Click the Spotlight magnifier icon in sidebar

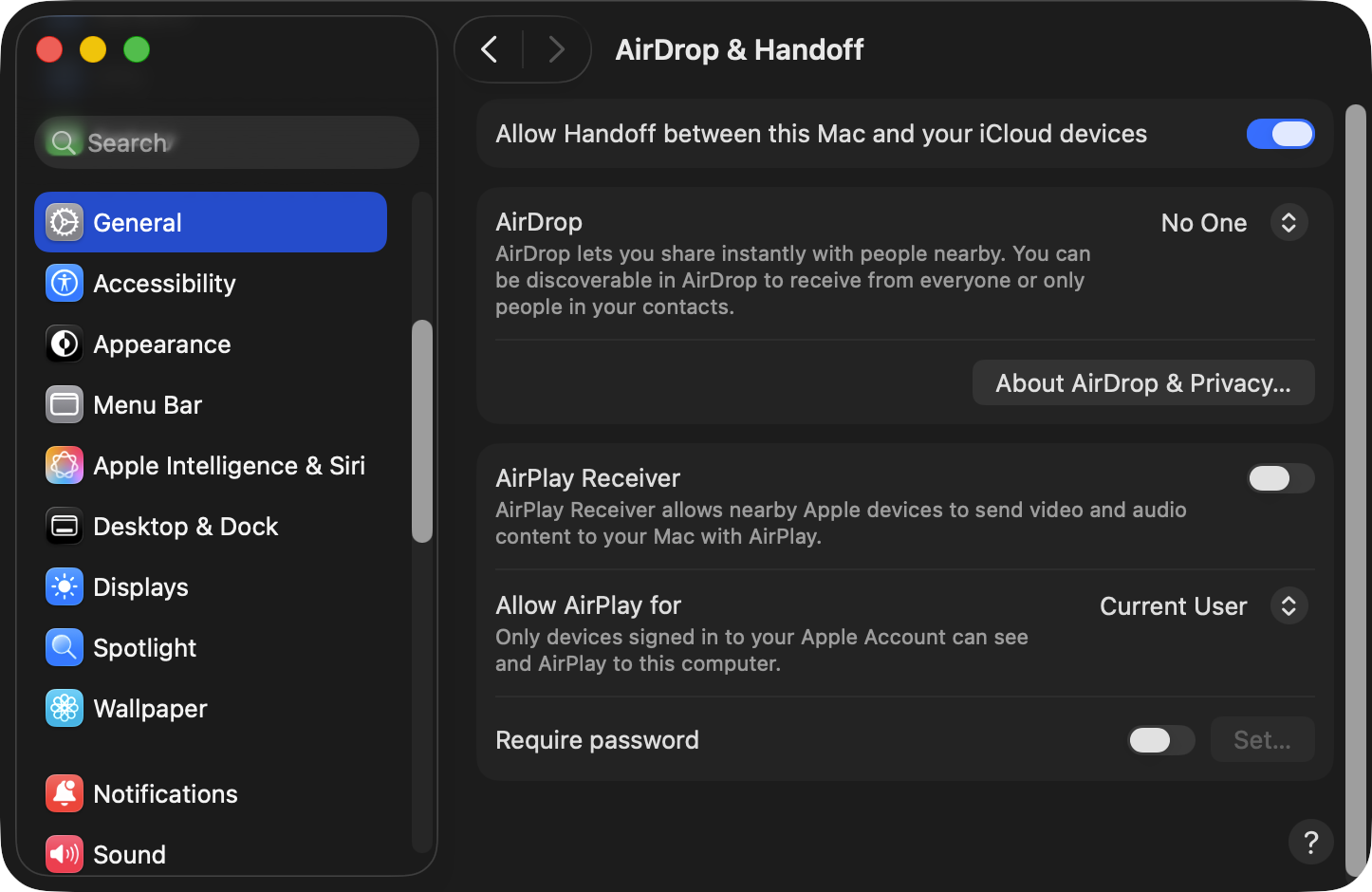click(x=65, y=647)
